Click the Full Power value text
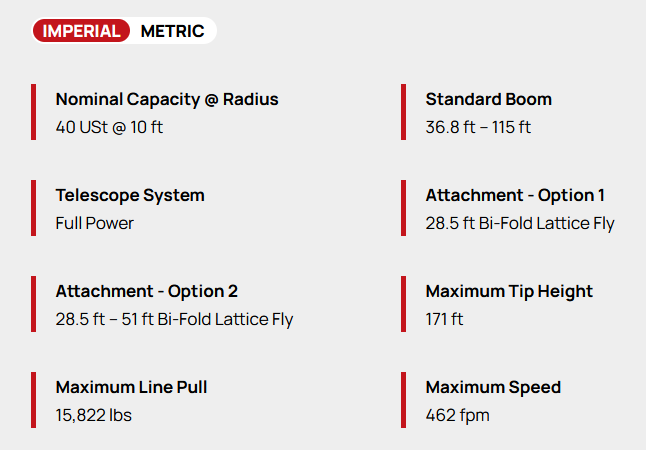This screenshot has height=450, width=646. tap(95, 223)
